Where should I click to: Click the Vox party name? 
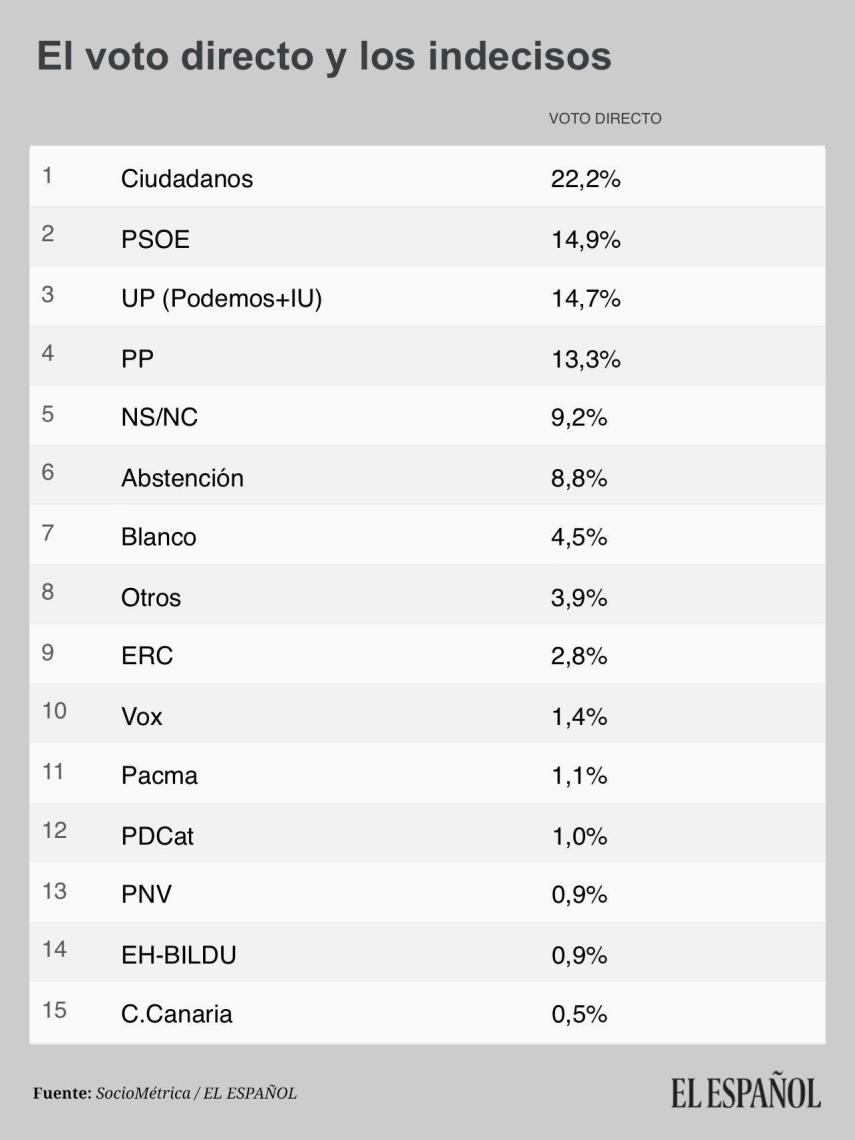pos(141,716)
